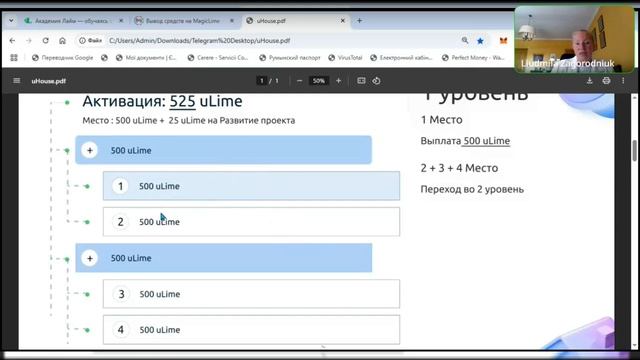Open the VirusTotal bookmark
This screenshot has width=640, height=360.
click(x=345, y=58)
